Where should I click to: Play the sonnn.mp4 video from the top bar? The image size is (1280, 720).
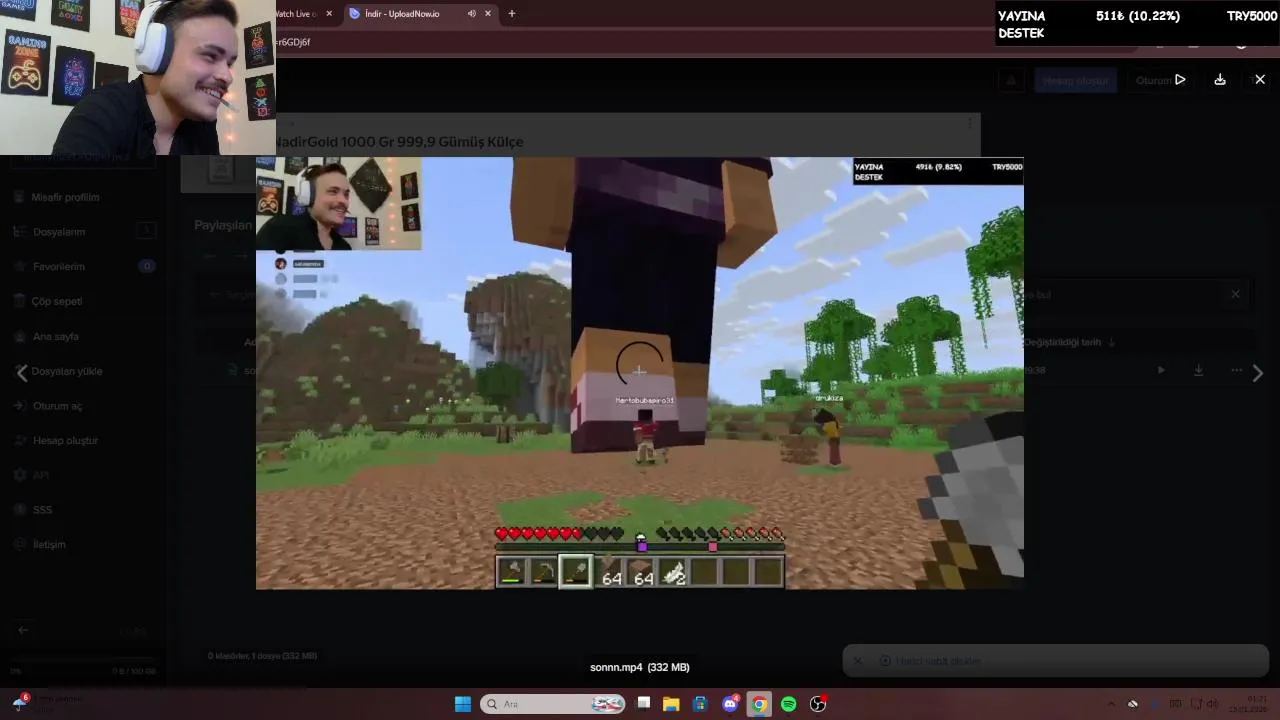[x=1180, y=80]
